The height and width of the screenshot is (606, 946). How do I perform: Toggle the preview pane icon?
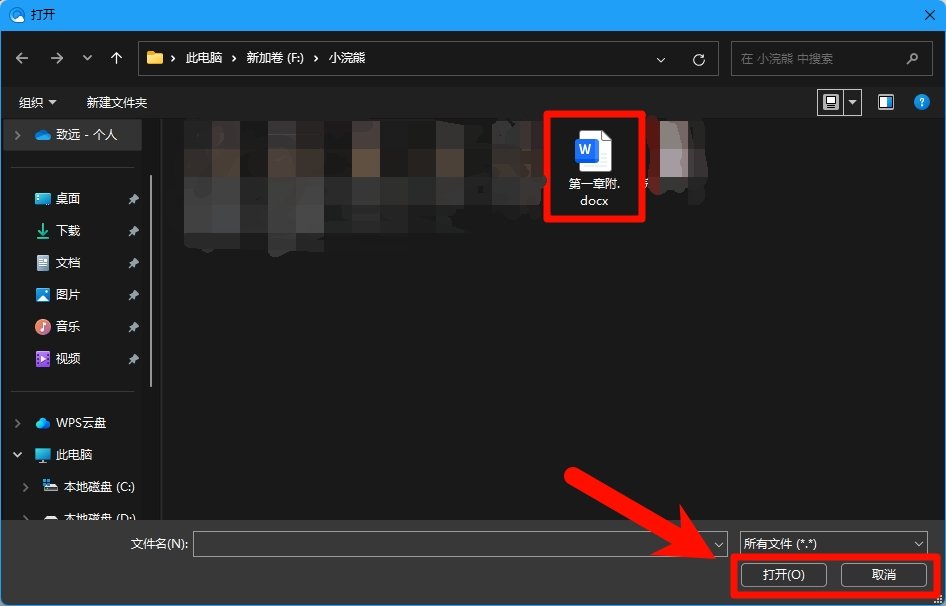click(885, 102)
